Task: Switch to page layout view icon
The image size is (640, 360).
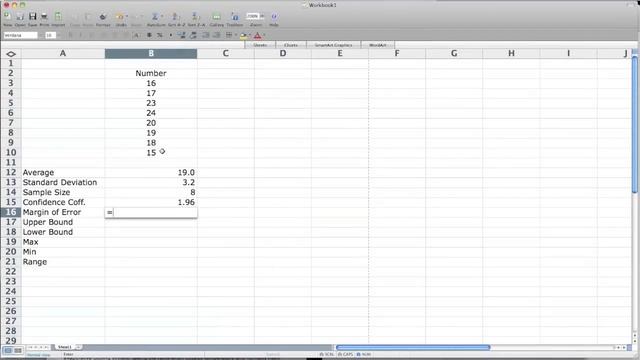Action: (18, 351)
